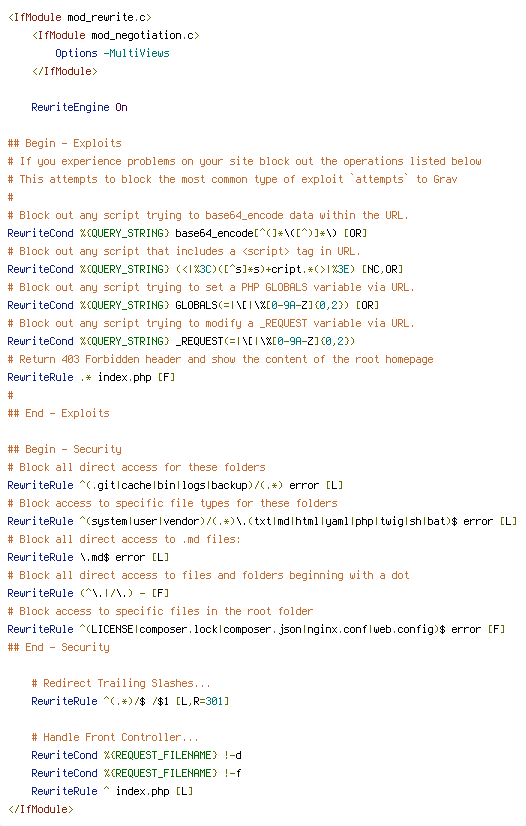Click the opening IfModule mod_rewrite.c tag
The image size is (526, 826).
80,17
